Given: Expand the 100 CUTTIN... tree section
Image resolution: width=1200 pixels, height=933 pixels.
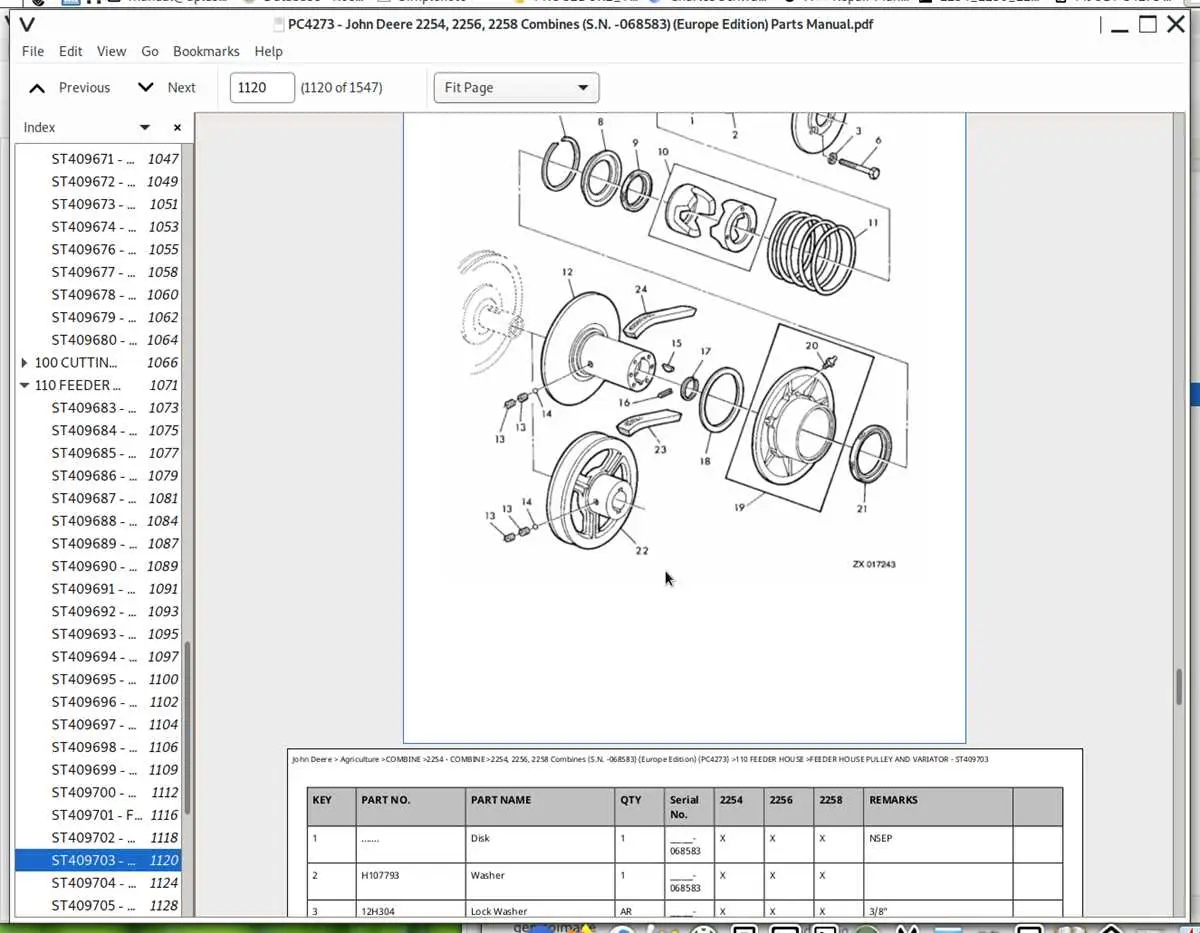Looking at the screenshot, I should tap(25, 362).
